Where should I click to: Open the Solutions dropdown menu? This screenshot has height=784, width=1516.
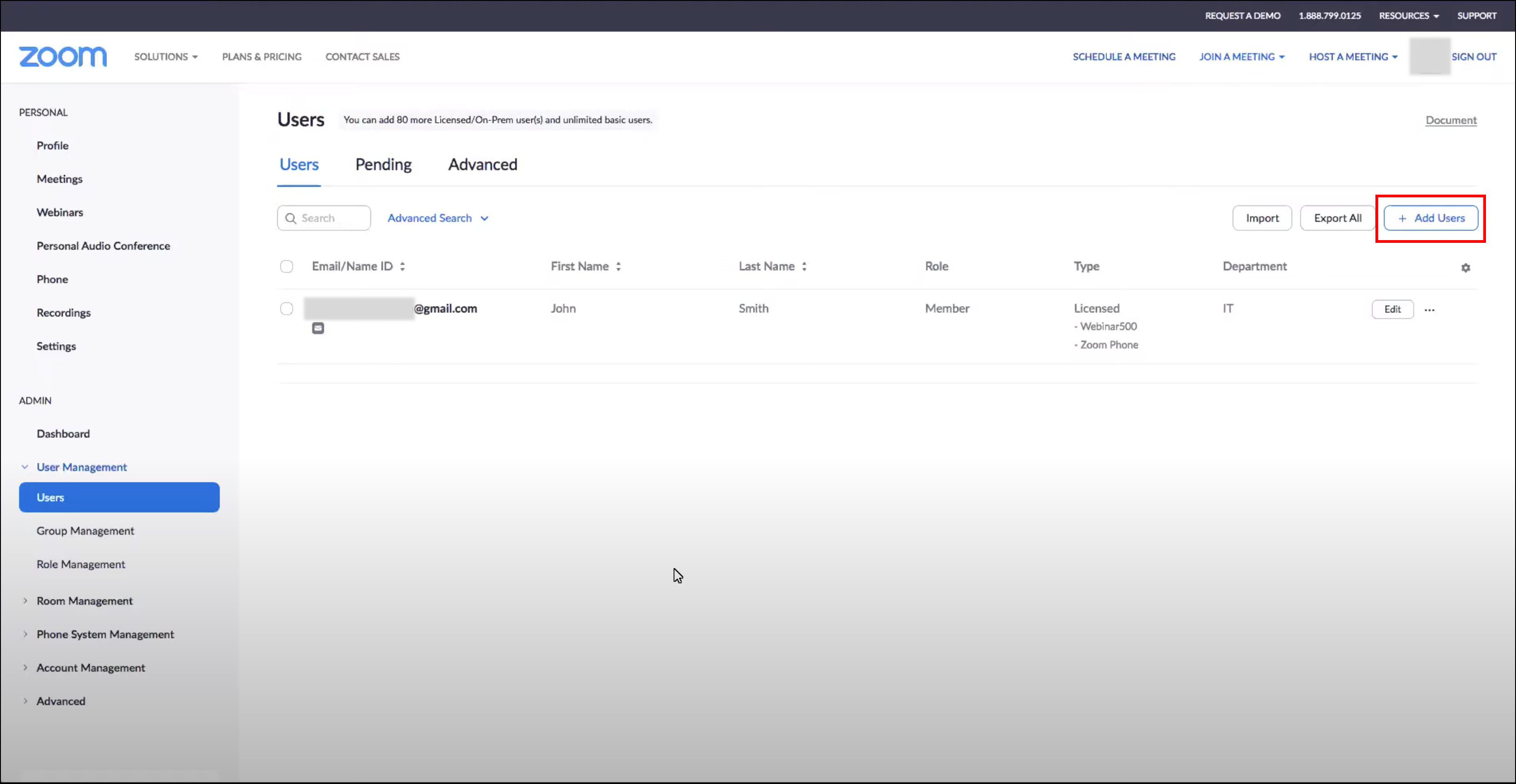click(166, 56)
